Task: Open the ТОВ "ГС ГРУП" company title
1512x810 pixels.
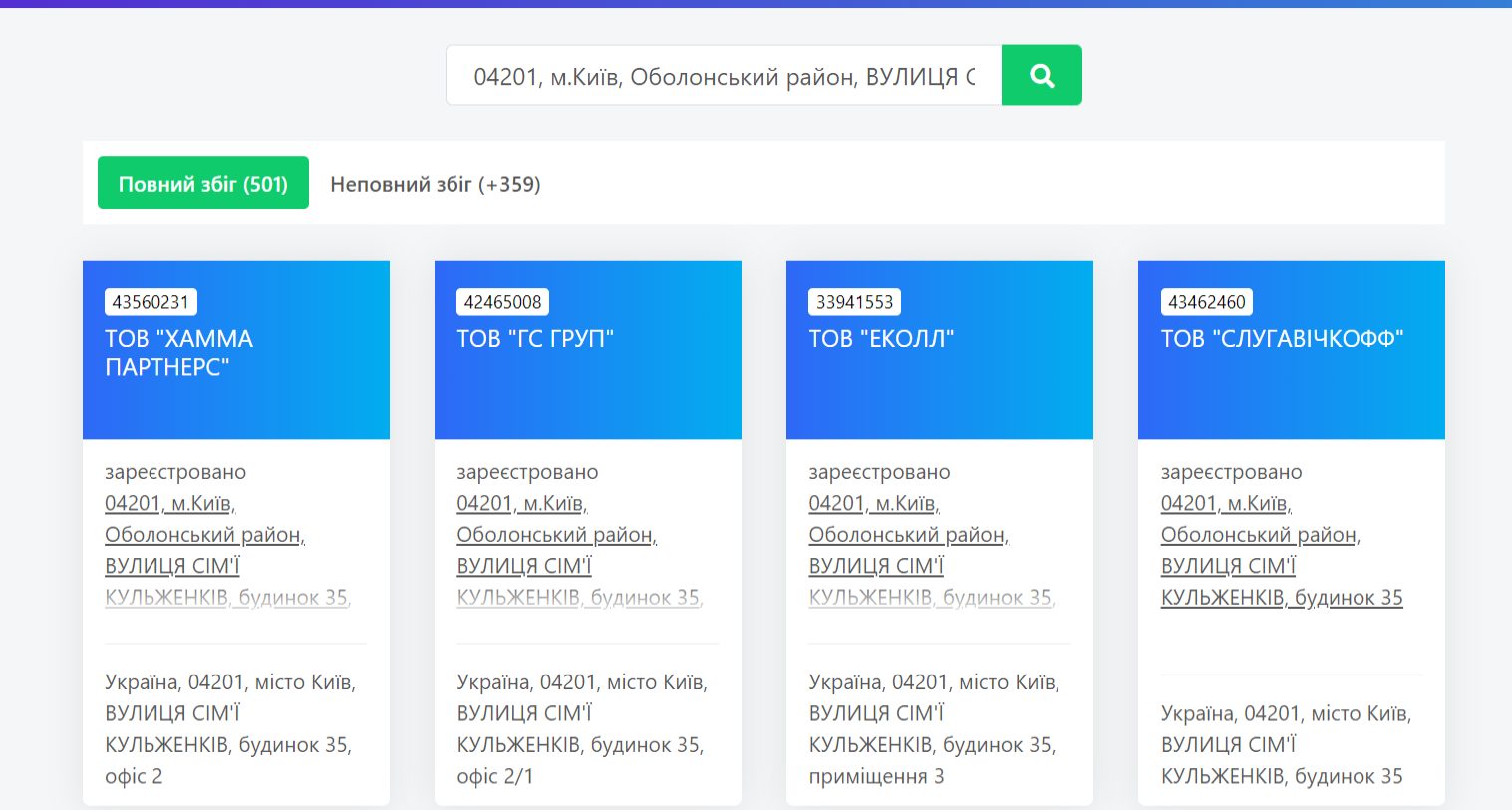Action: [x=535, y=339]
